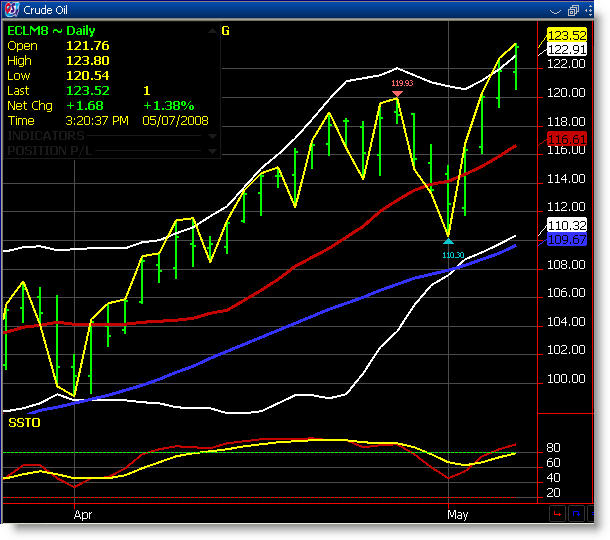Click the Apr label on the time axis
Image resolution: width=610 pixels, height=540 pixels.
pos(83,515)
